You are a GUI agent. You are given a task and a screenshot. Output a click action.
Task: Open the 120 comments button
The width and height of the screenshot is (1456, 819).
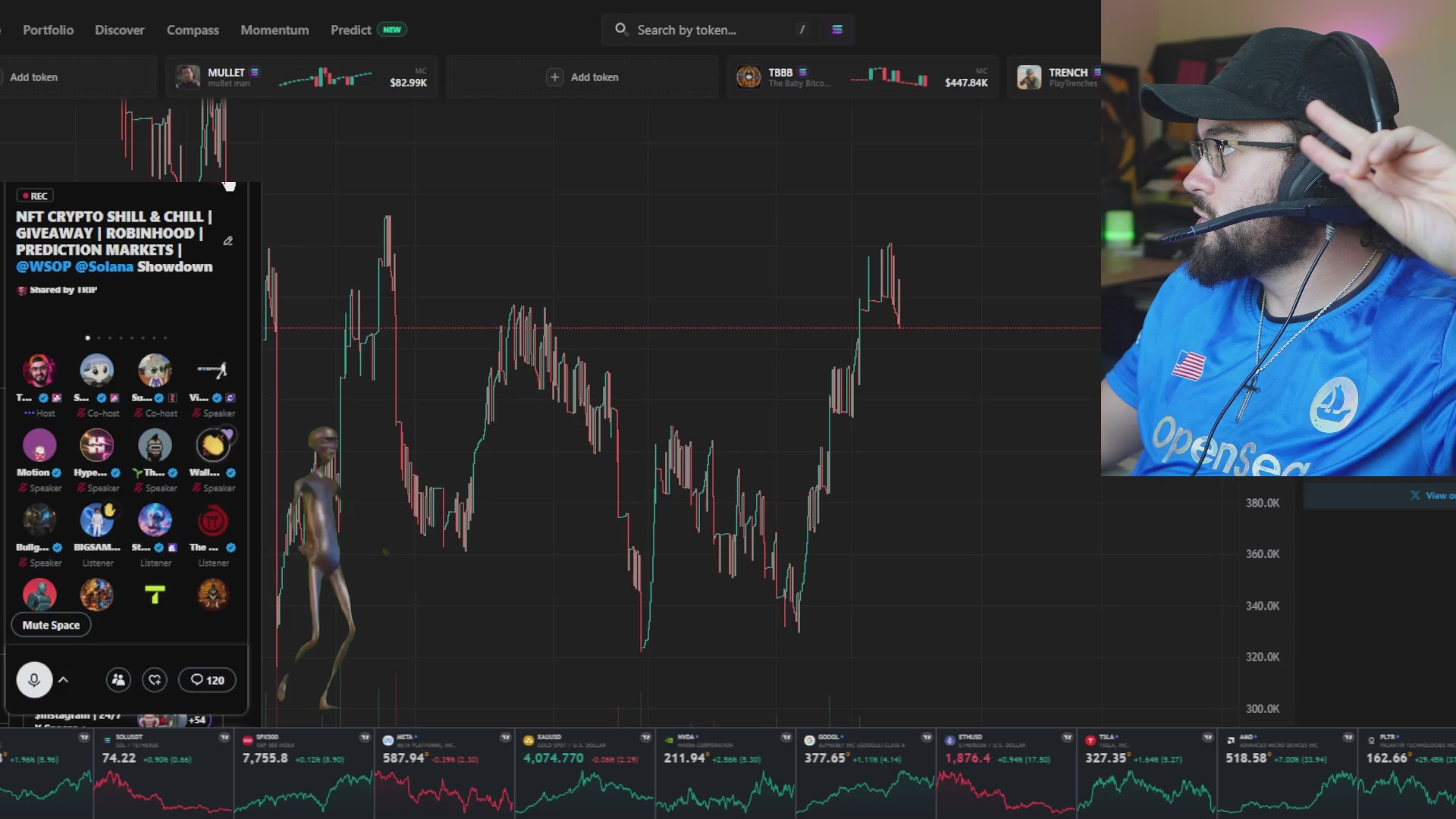[207, 680]
